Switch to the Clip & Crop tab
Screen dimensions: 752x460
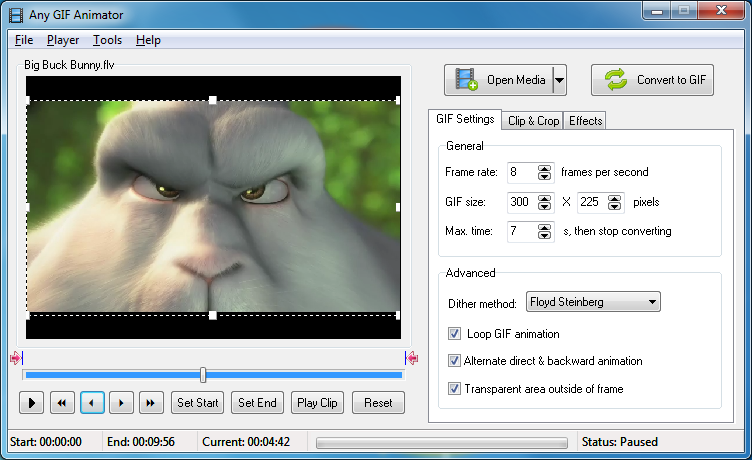coord(533,121)
